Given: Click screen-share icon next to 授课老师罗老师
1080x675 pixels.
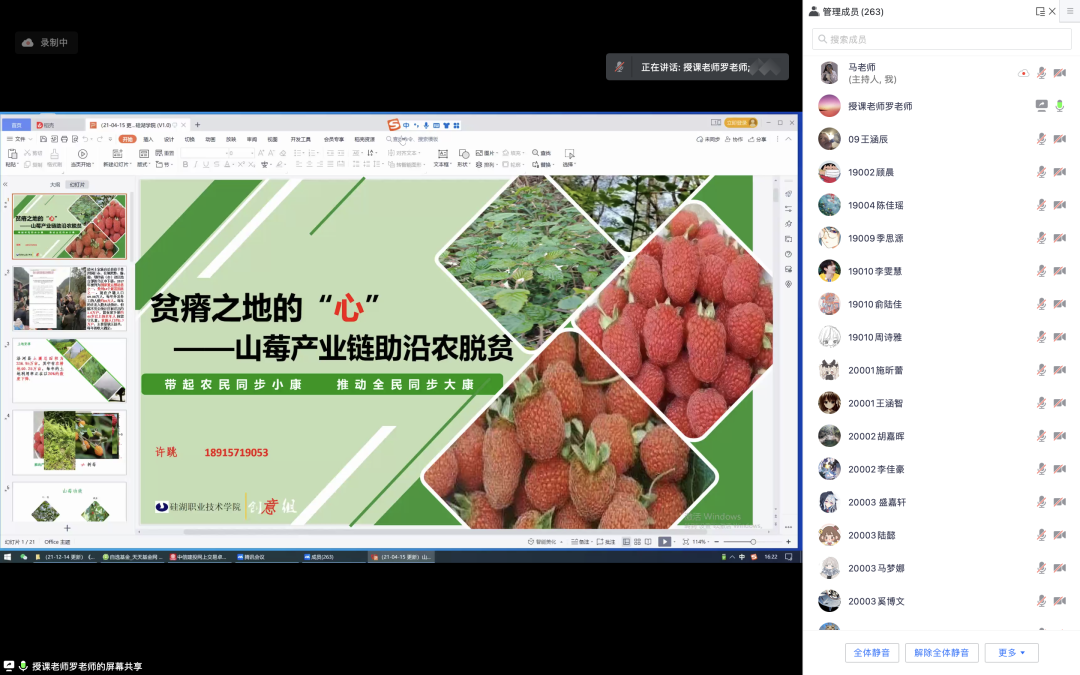Looking at the screenshot, I should tap(1041, 106).
